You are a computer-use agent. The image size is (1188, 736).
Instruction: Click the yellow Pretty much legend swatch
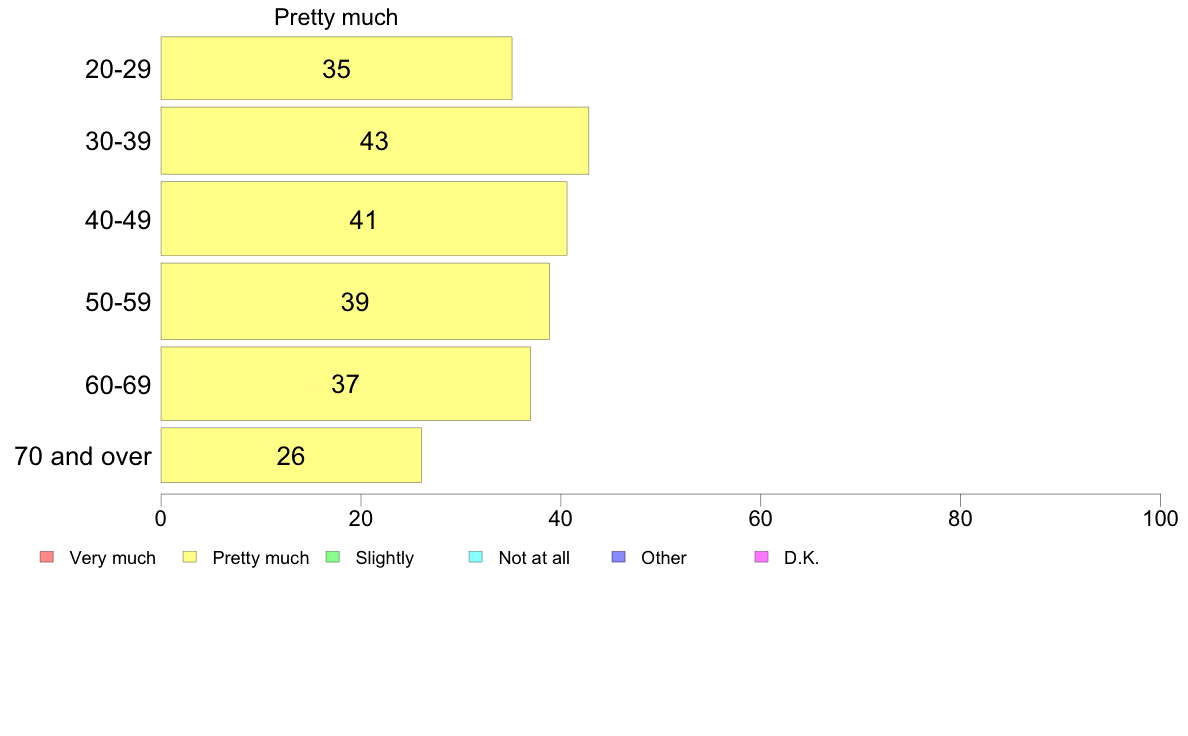(x=189, y=557)
